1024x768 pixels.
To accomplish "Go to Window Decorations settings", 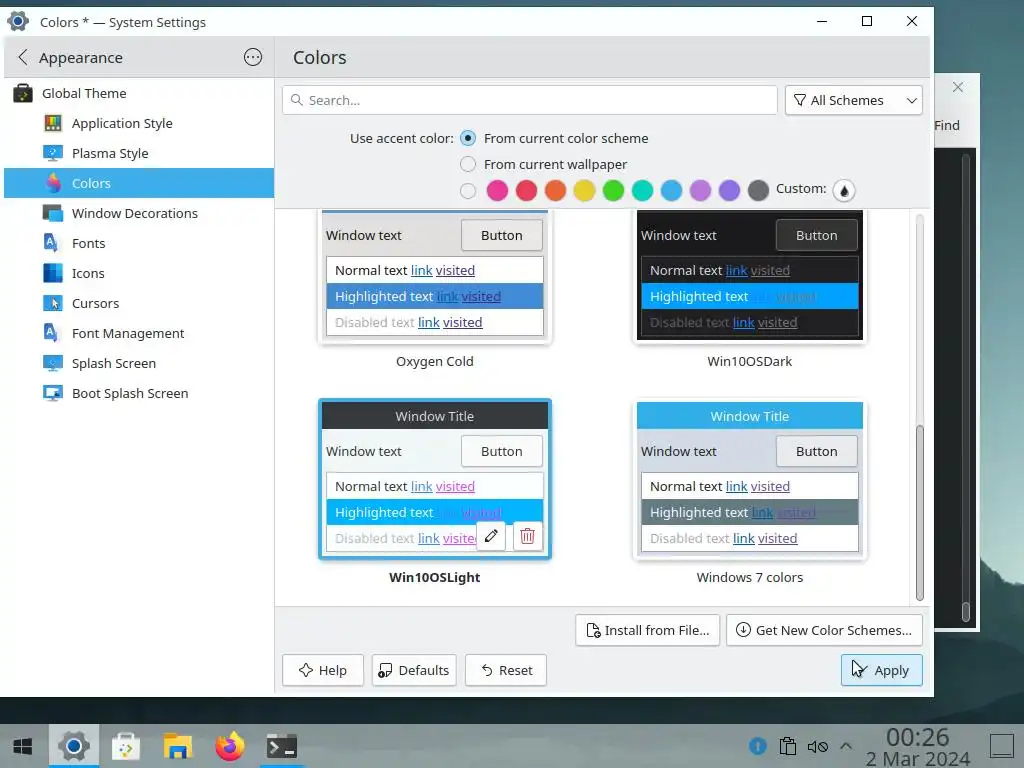I will click(139, 214).
